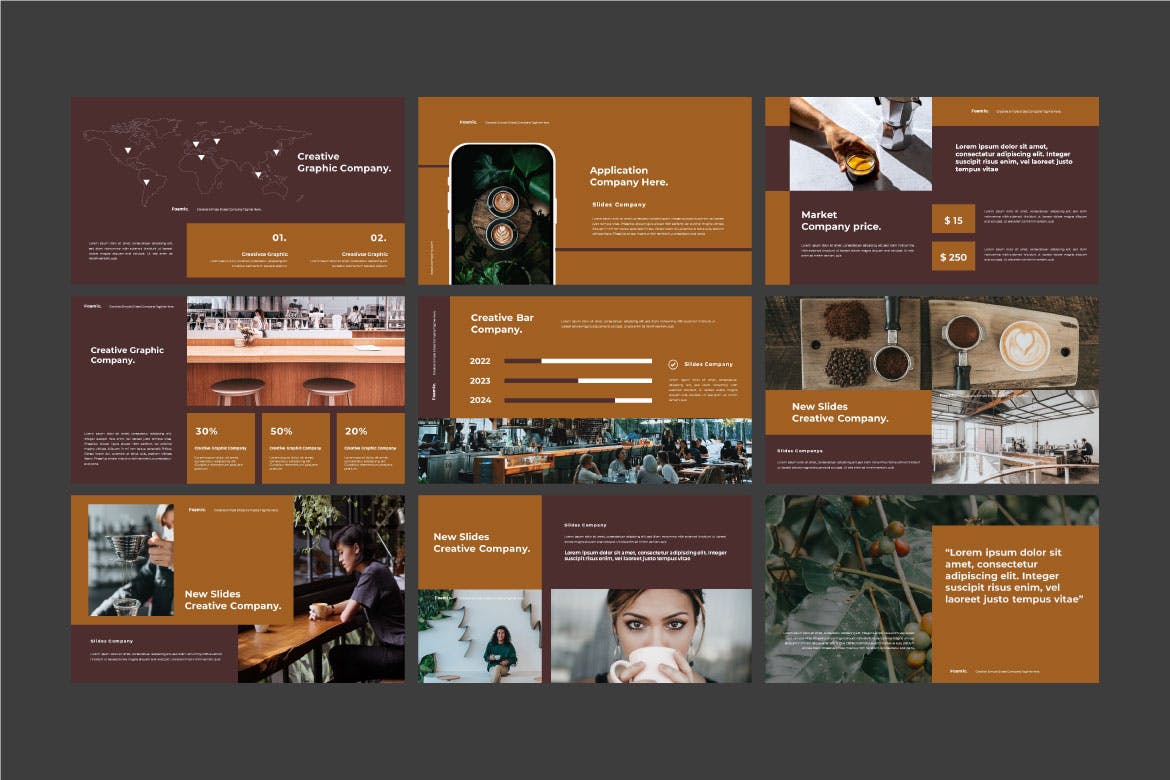Click the 2022 progress bar
This screenshot has height=780, width=1170.
tap(577, 361)
